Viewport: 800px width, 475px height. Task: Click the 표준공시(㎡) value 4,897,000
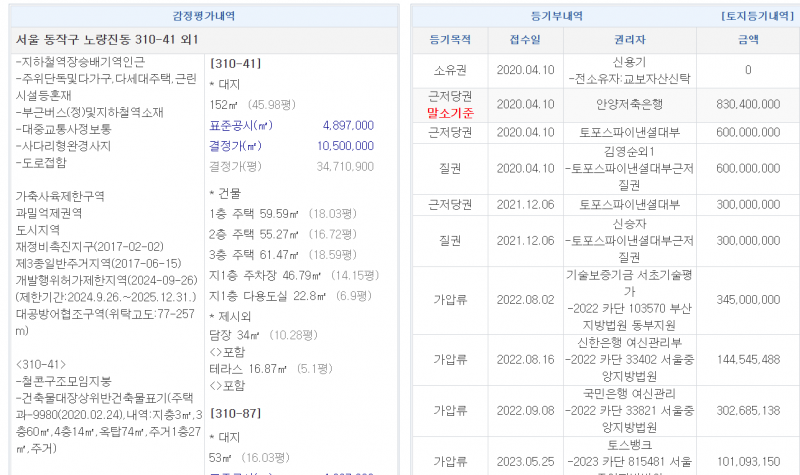[347, 126]
